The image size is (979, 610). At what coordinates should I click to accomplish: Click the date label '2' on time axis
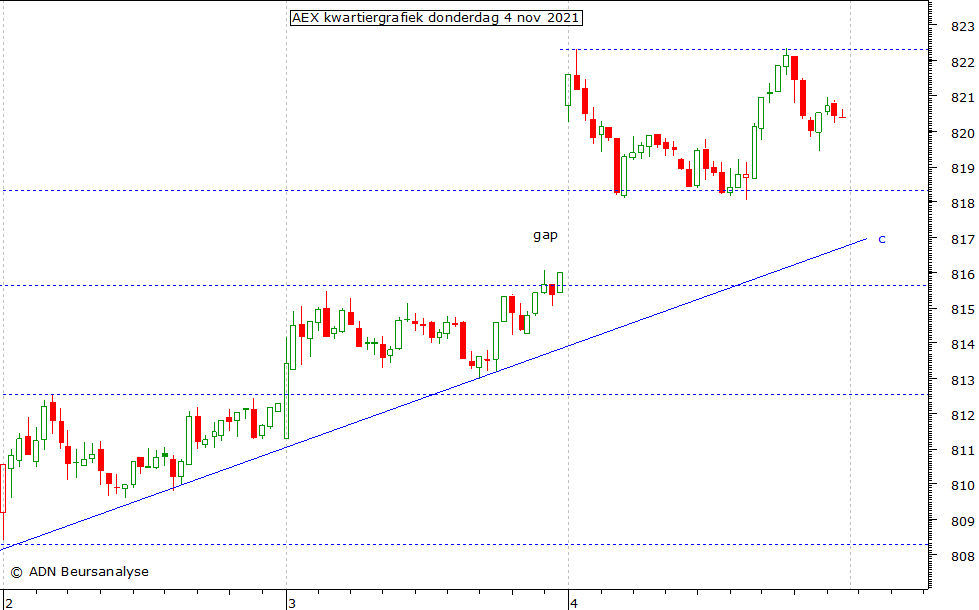tap(9, 603)
